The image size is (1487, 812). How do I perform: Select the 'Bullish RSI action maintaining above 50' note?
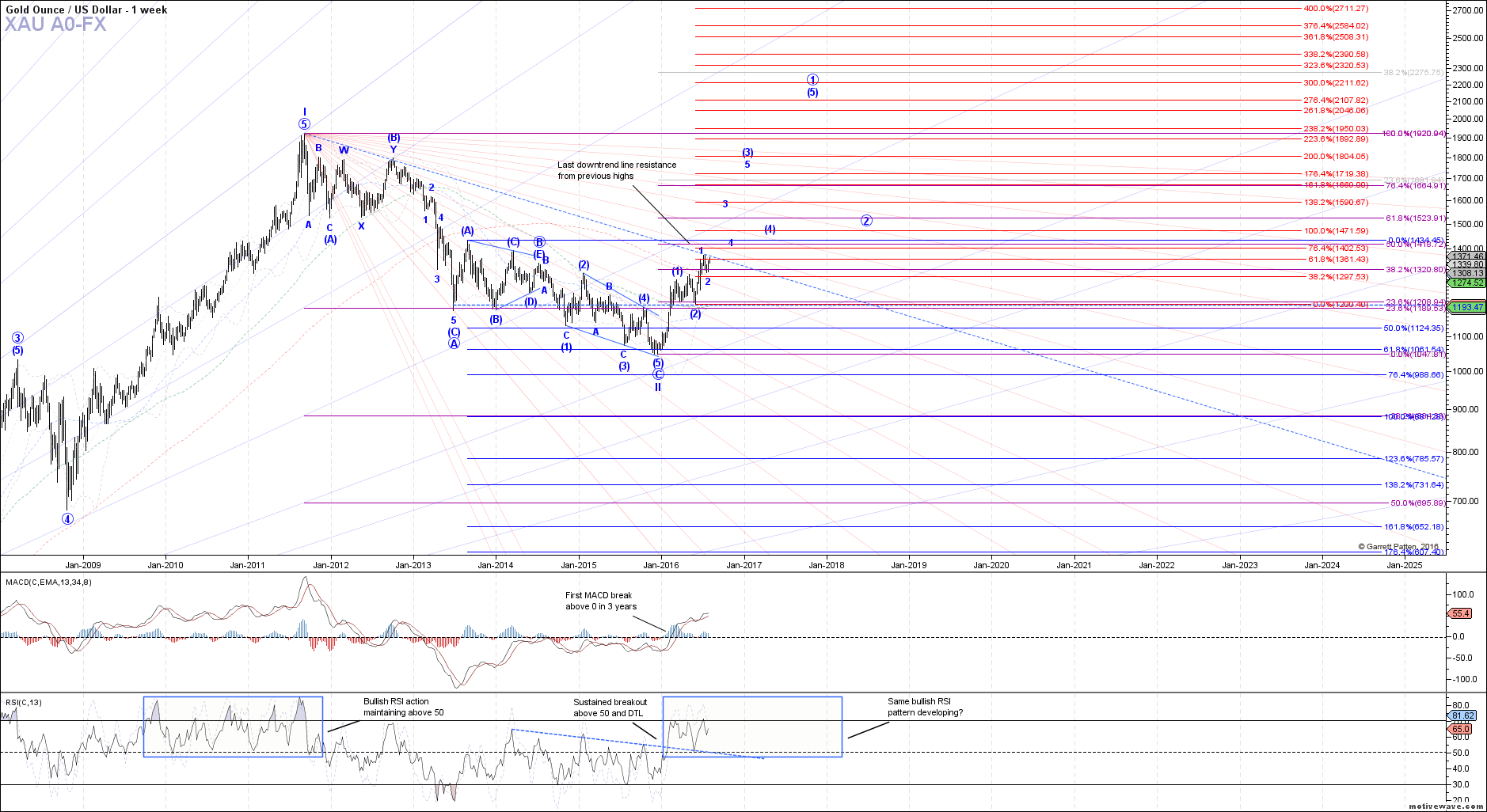point(403,707)
